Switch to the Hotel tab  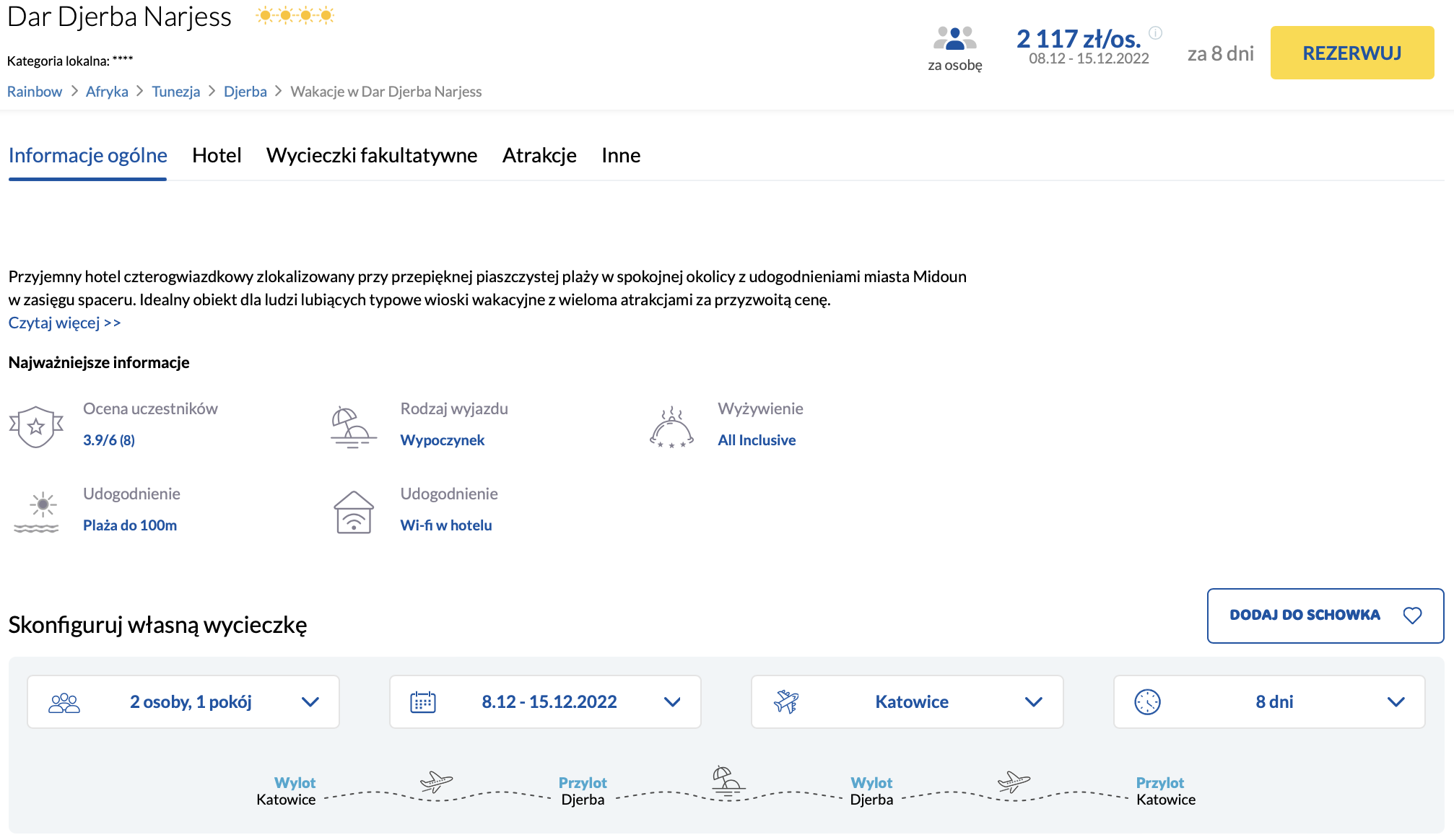click(x=217, y=155)
